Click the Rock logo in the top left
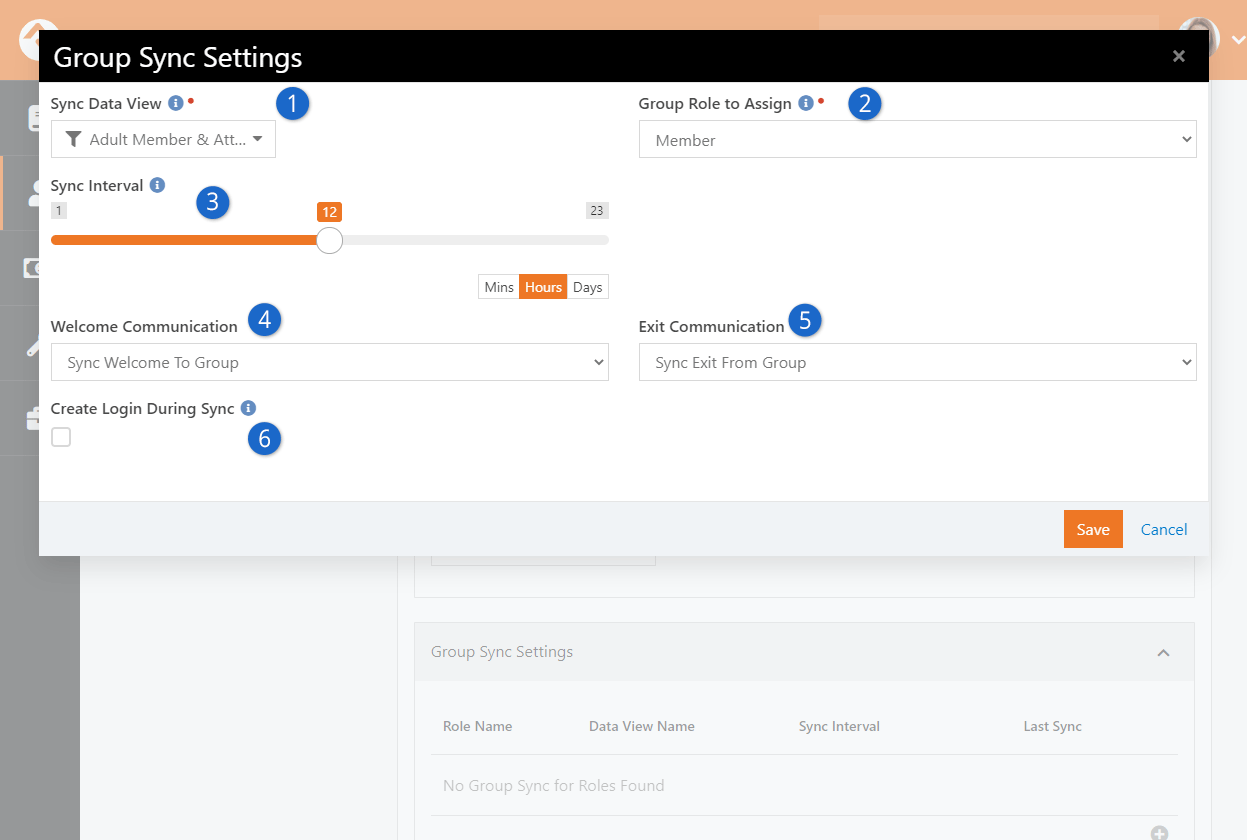The image size is (1247, 840). click(x=37, y=38)
